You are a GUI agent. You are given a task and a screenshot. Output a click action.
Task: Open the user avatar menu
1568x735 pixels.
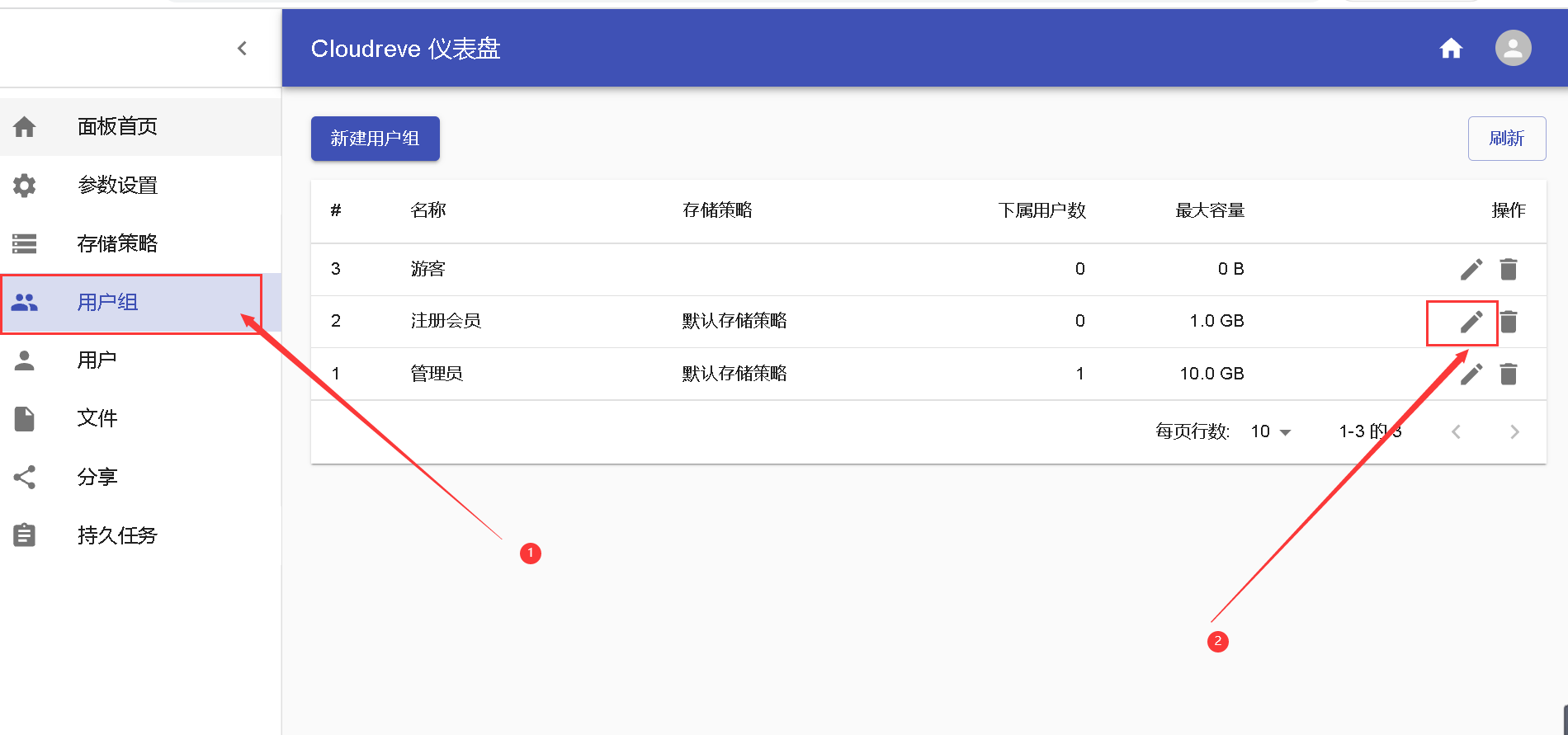click(1513, 48)
